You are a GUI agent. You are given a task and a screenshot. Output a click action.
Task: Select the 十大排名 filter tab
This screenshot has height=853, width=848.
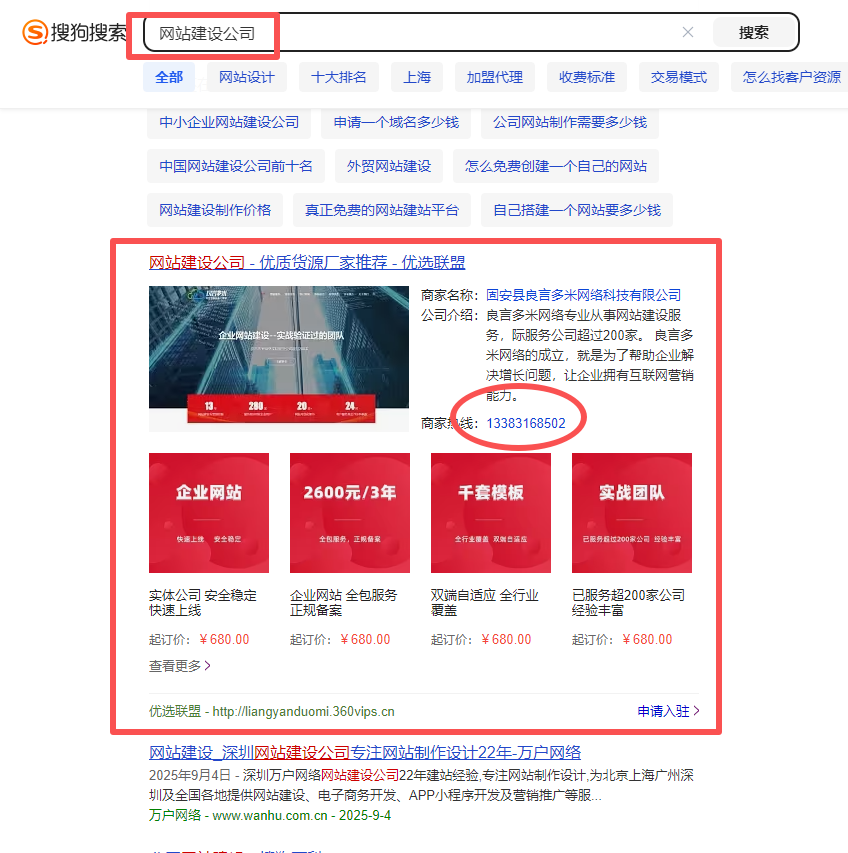coord(338,77)
